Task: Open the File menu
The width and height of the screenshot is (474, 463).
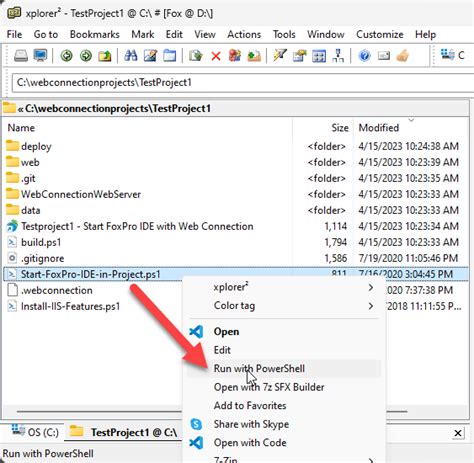Action: [14, 34]
